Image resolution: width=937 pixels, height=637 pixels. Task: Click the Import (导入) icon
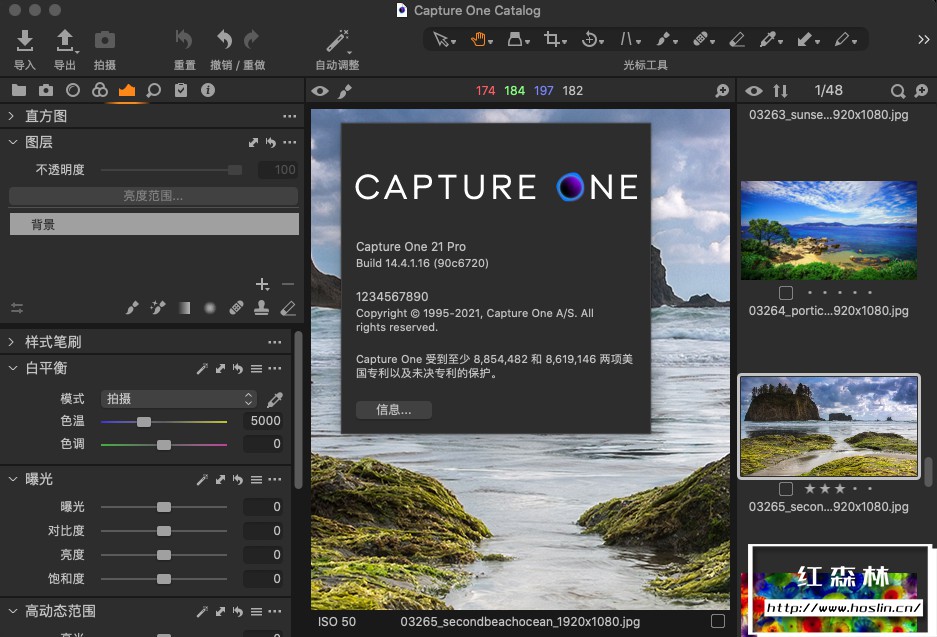(25, 41)
